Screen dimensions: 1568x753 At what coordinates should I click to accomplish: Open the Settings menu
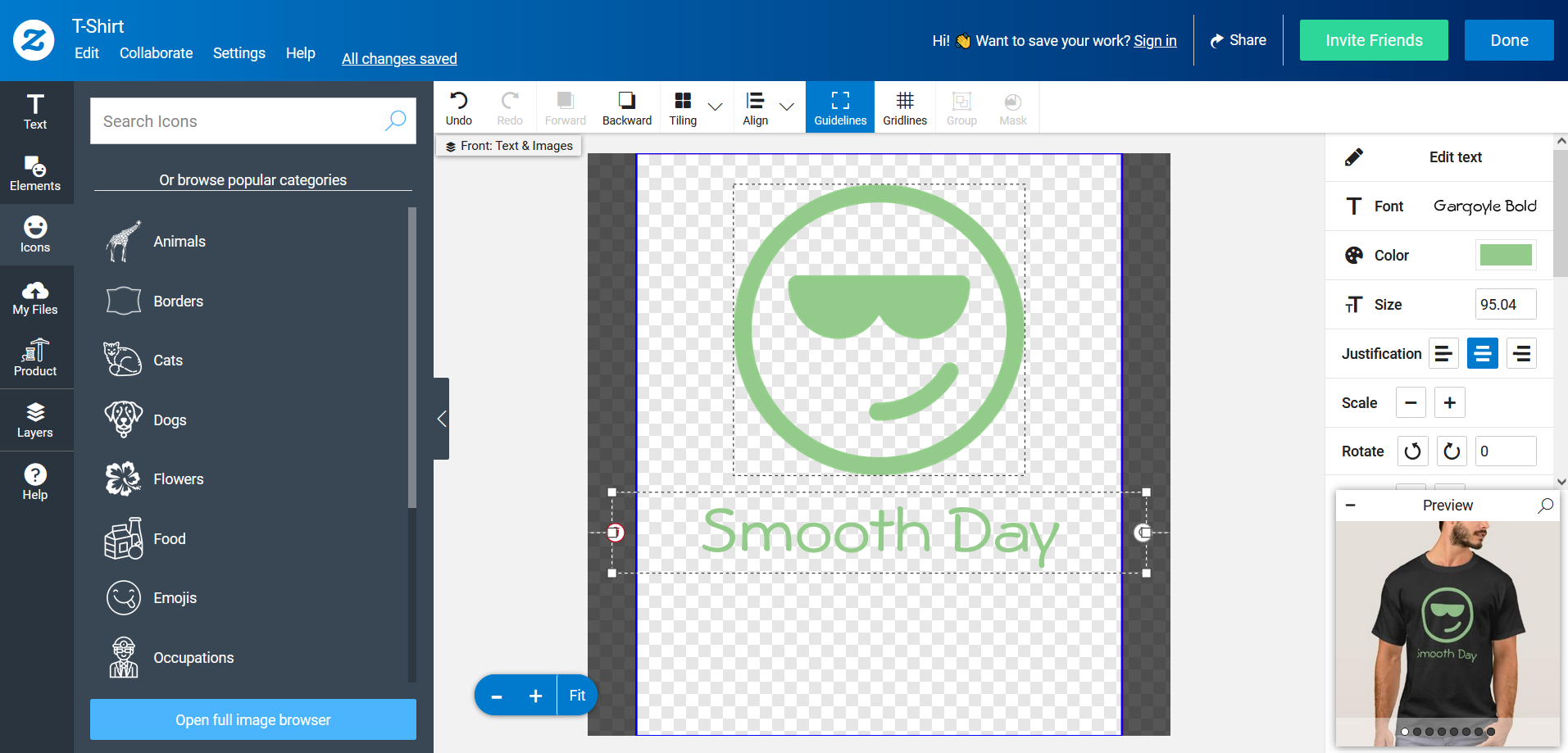coord(239,53)
